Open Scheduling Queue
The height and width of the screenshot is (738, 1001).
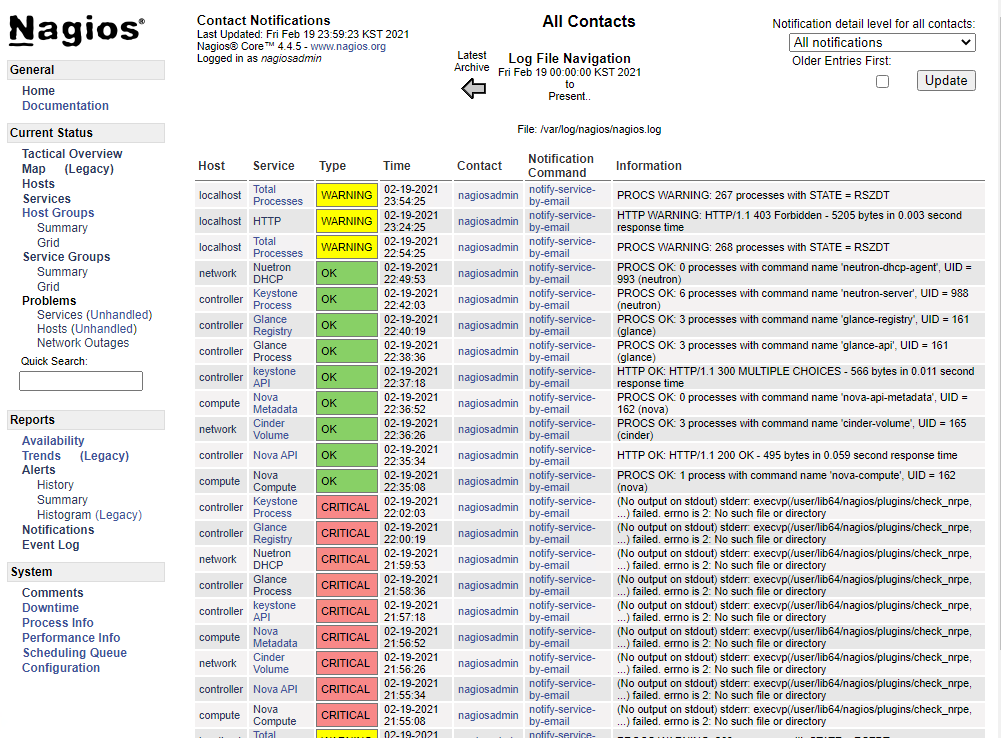75,653
